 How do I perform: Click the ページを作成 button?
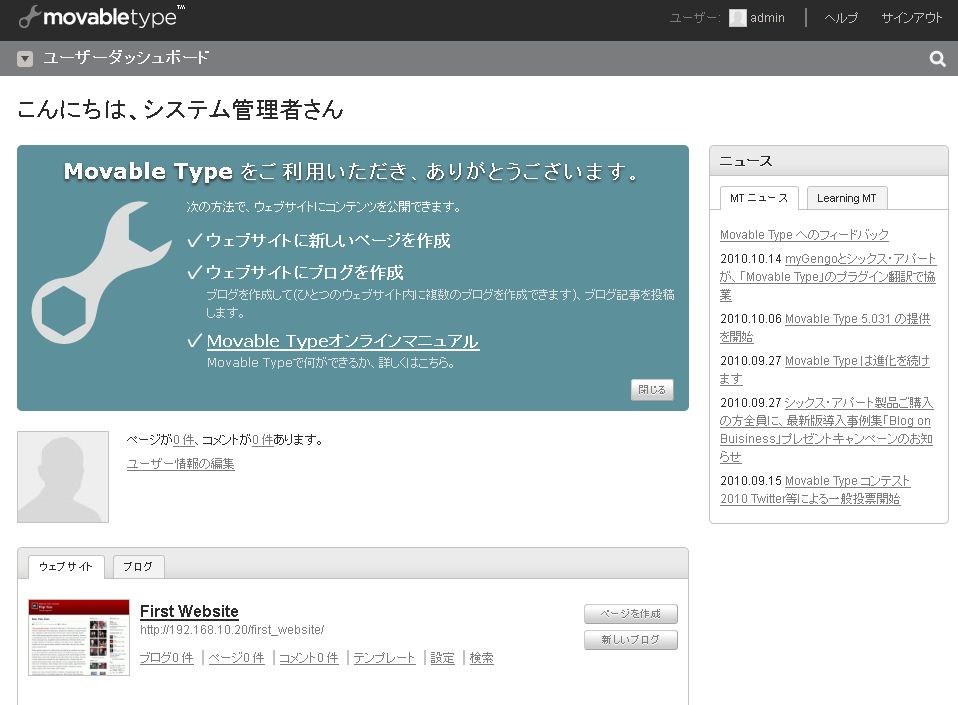tap(631, 614)
